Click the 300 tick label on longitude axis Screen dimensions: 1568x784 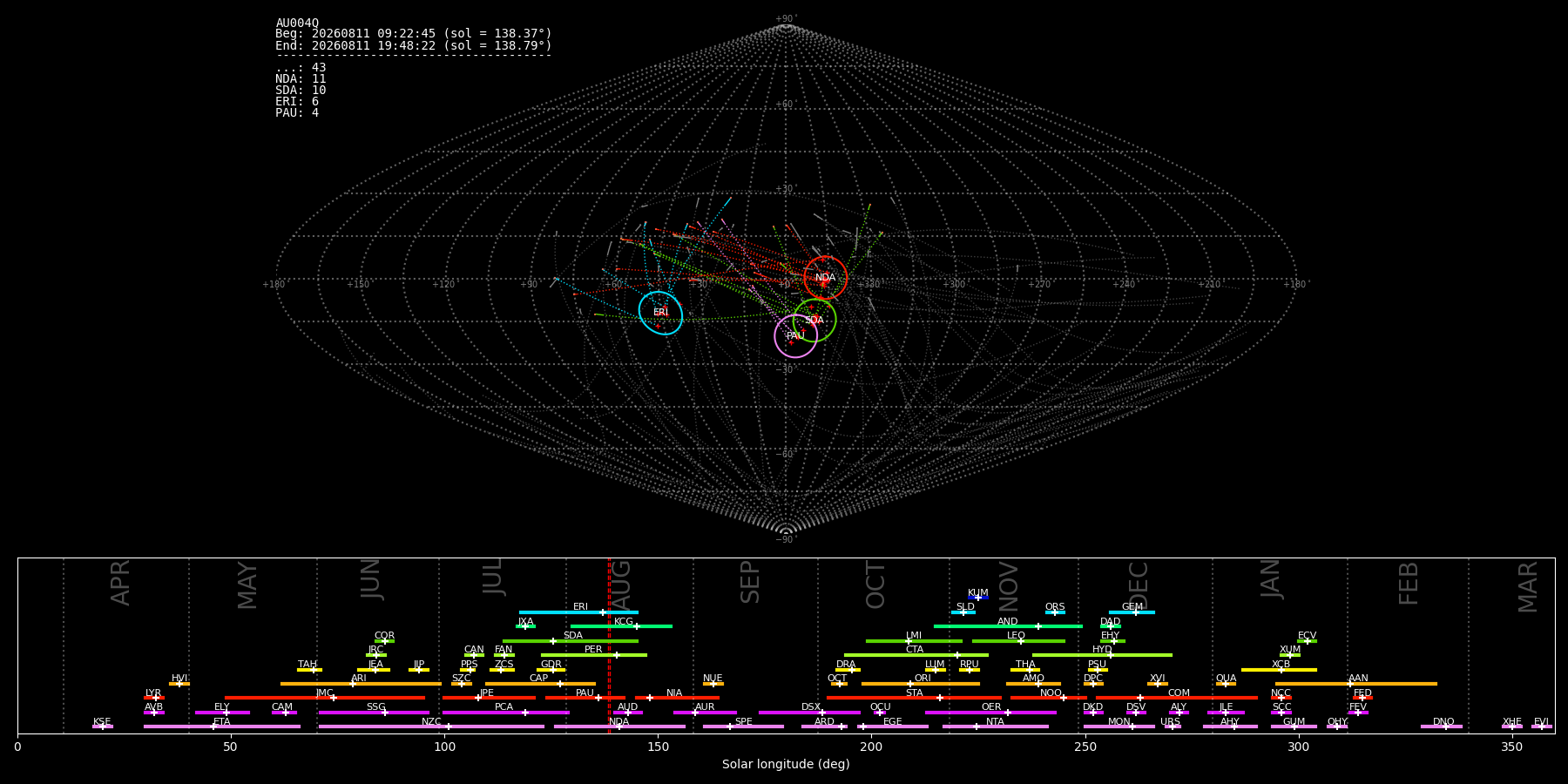click(1298, 747)
